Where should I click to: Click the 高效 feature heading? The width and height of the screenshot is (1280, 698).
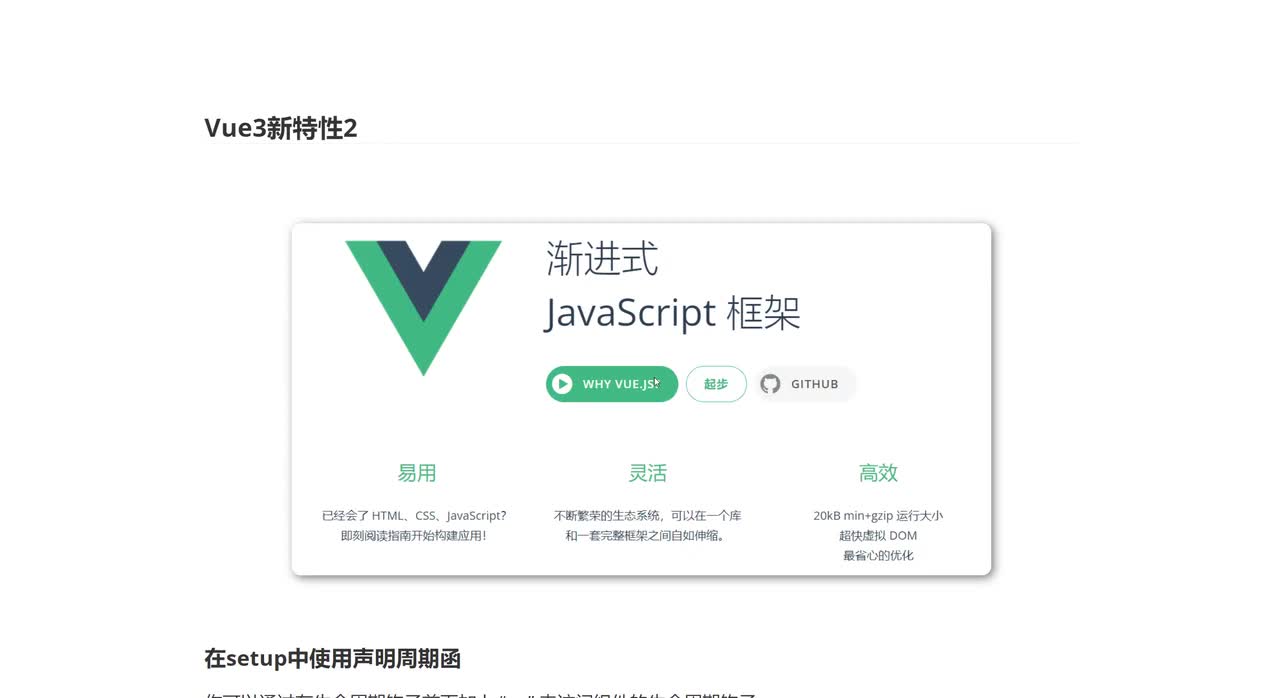point(878,473)
